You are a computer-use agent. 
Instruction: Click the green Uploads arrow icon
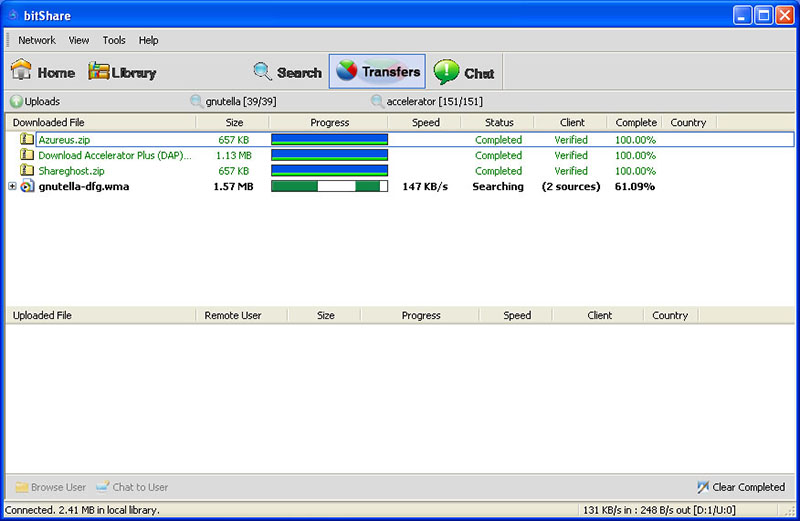[x=16, y=102]
